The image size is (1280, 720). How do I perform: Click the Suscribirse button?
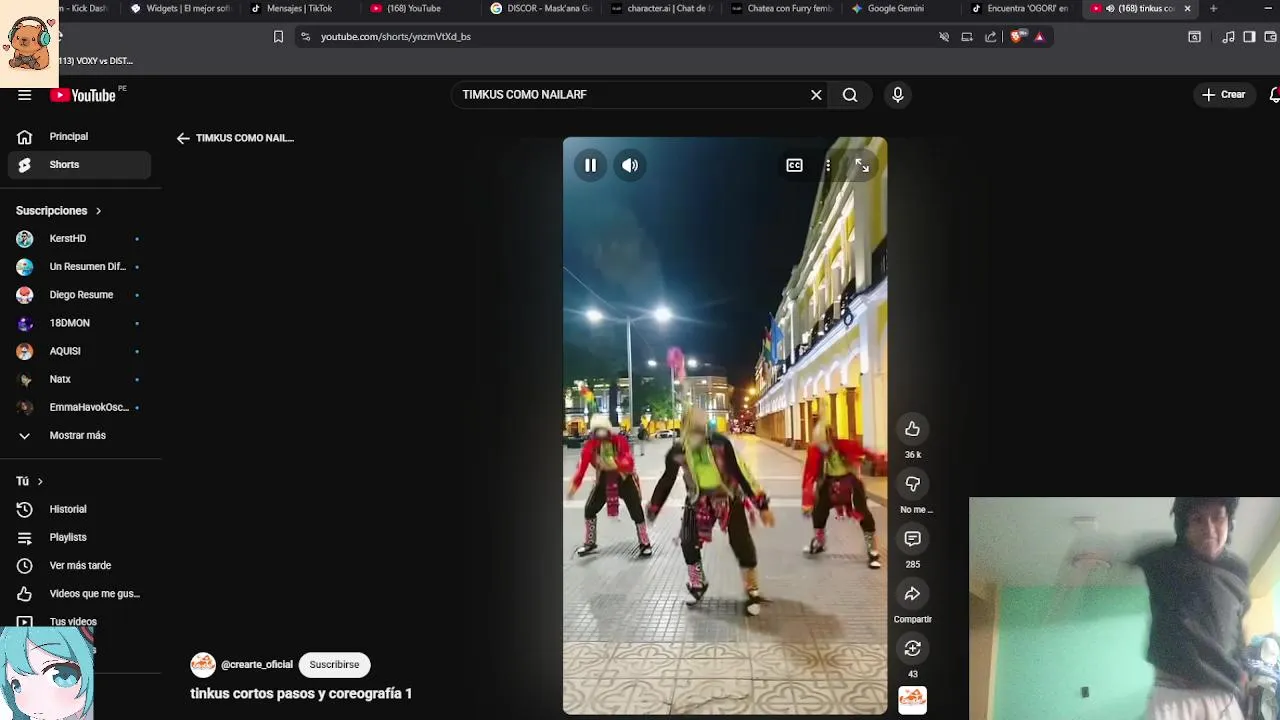pos(334,664)
